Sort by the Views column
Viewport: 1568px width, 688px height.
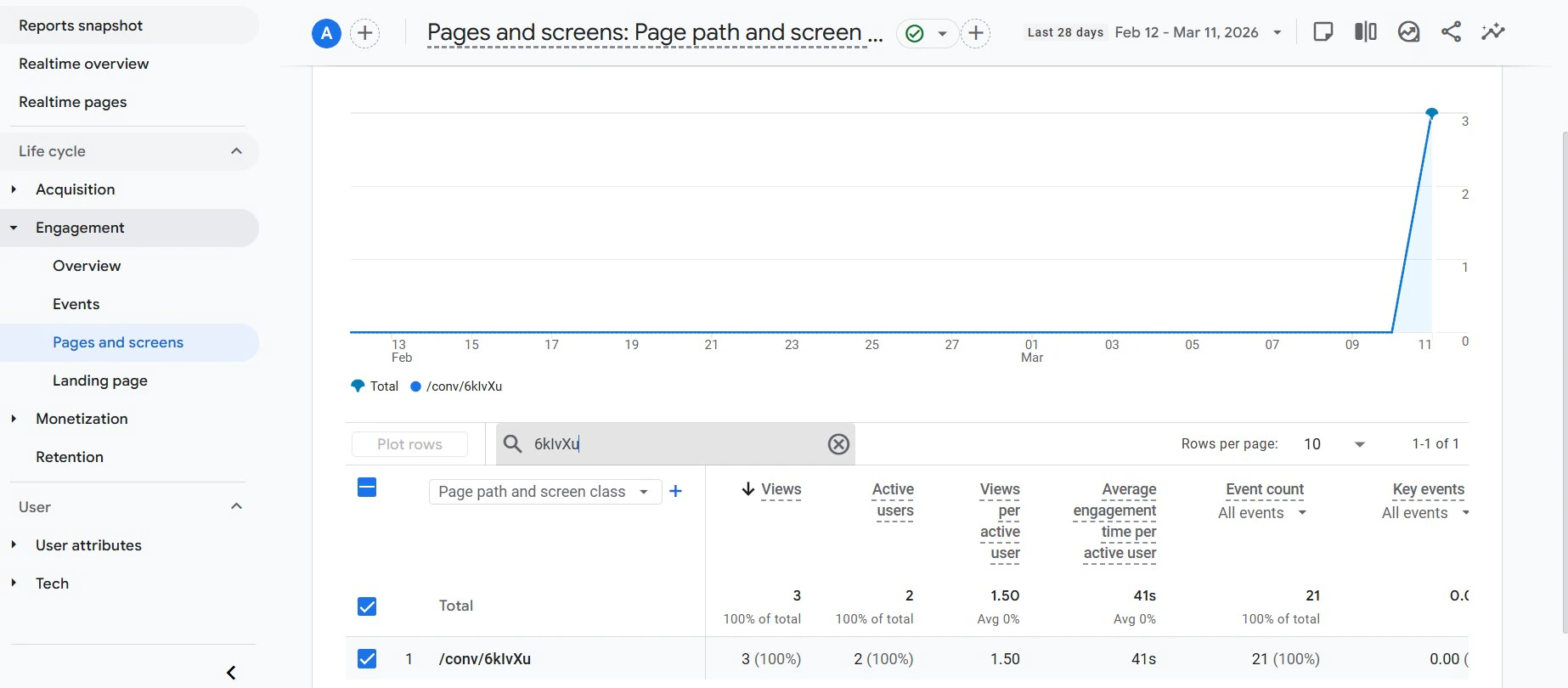pyautogui.click(x=781, y=489)
